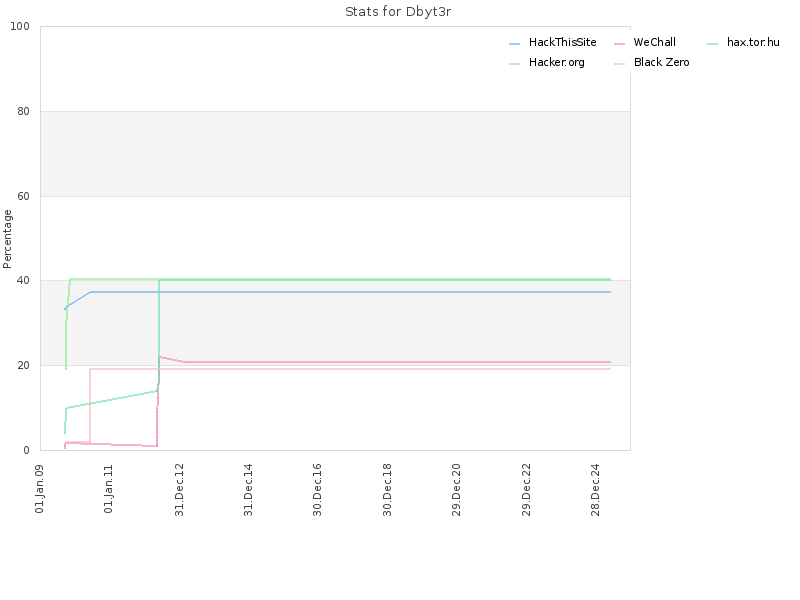
Task: Click the Hacker.org legend label
Action: click(557, 62)
